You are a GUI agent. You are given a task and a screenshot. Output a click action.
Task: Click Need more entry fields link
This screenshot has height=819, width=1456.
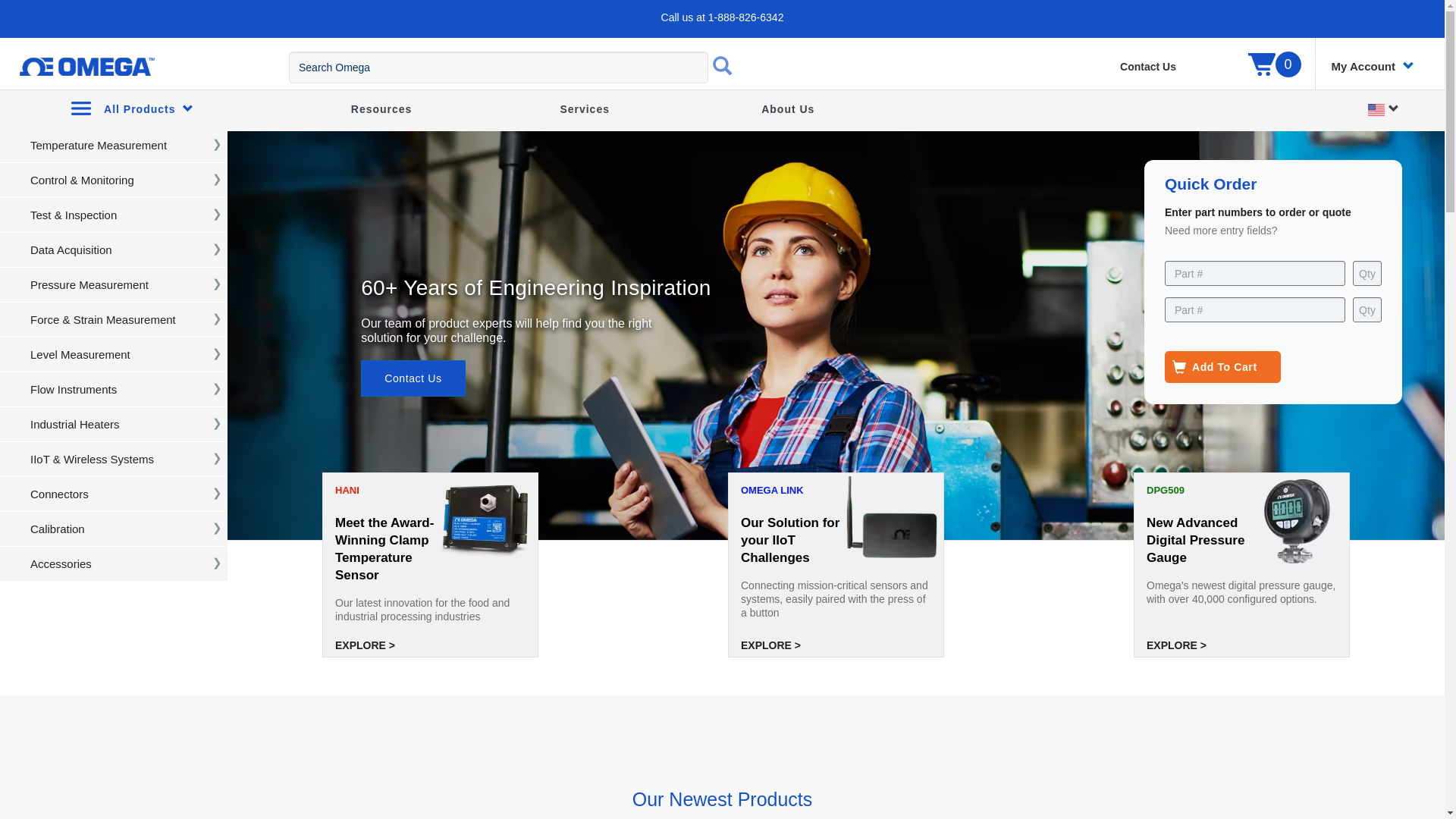pyautogui.click(x=1221, y=231)
